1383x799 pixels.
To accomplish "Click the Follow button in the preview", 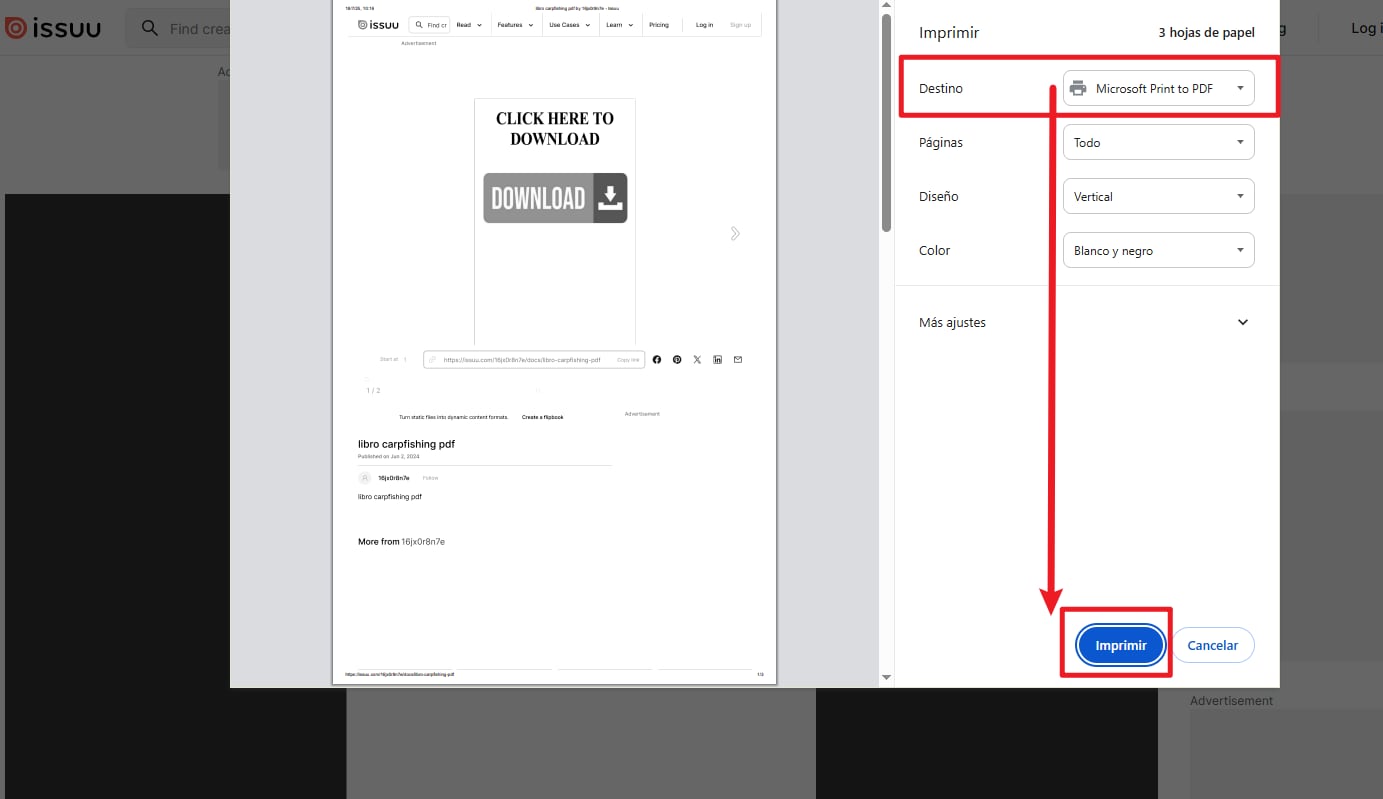I will click(x=430, y=478).
